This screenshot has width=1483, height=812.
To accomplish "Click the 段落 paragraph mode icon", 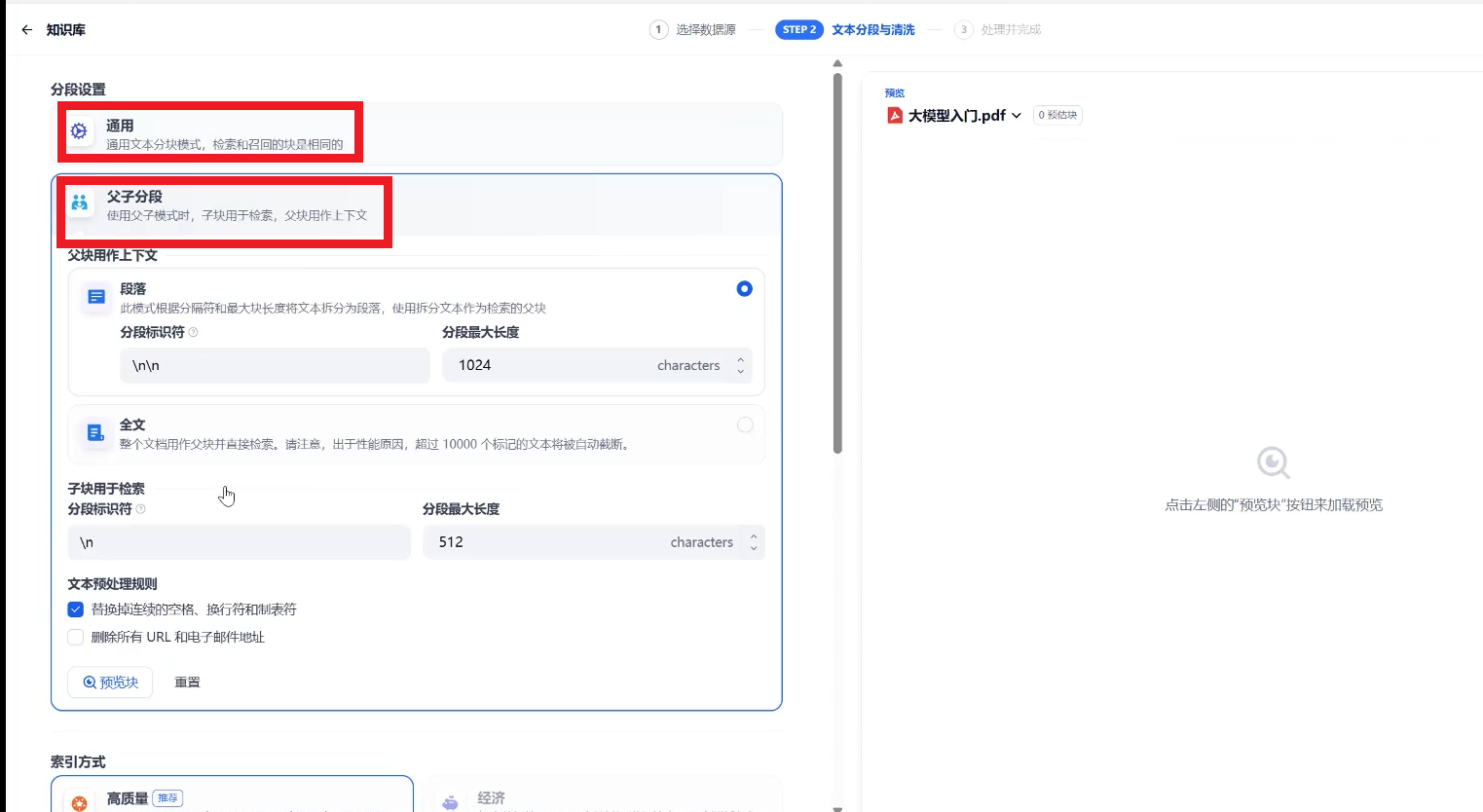I will [96, 297].
